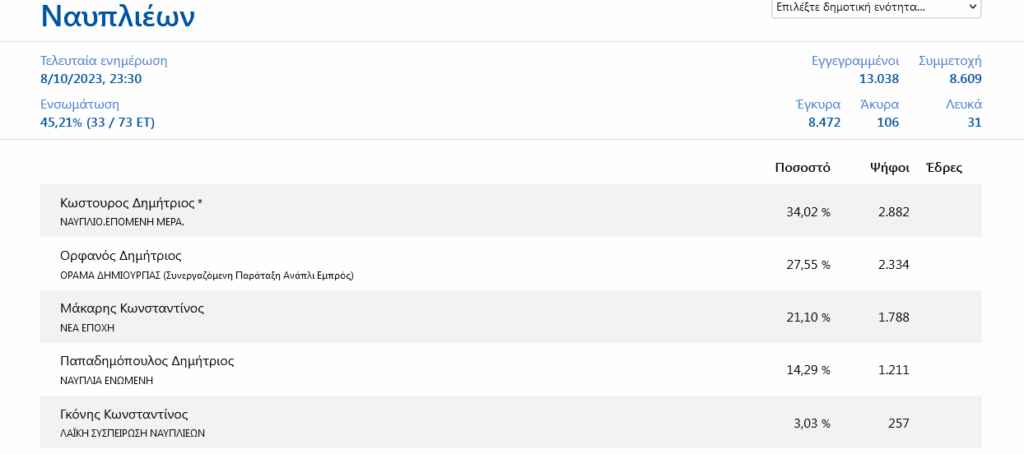This screenshot has width=1024, height=454.
Task: Select candidate Ορφανός Δημήτριος
Action: 121,256
